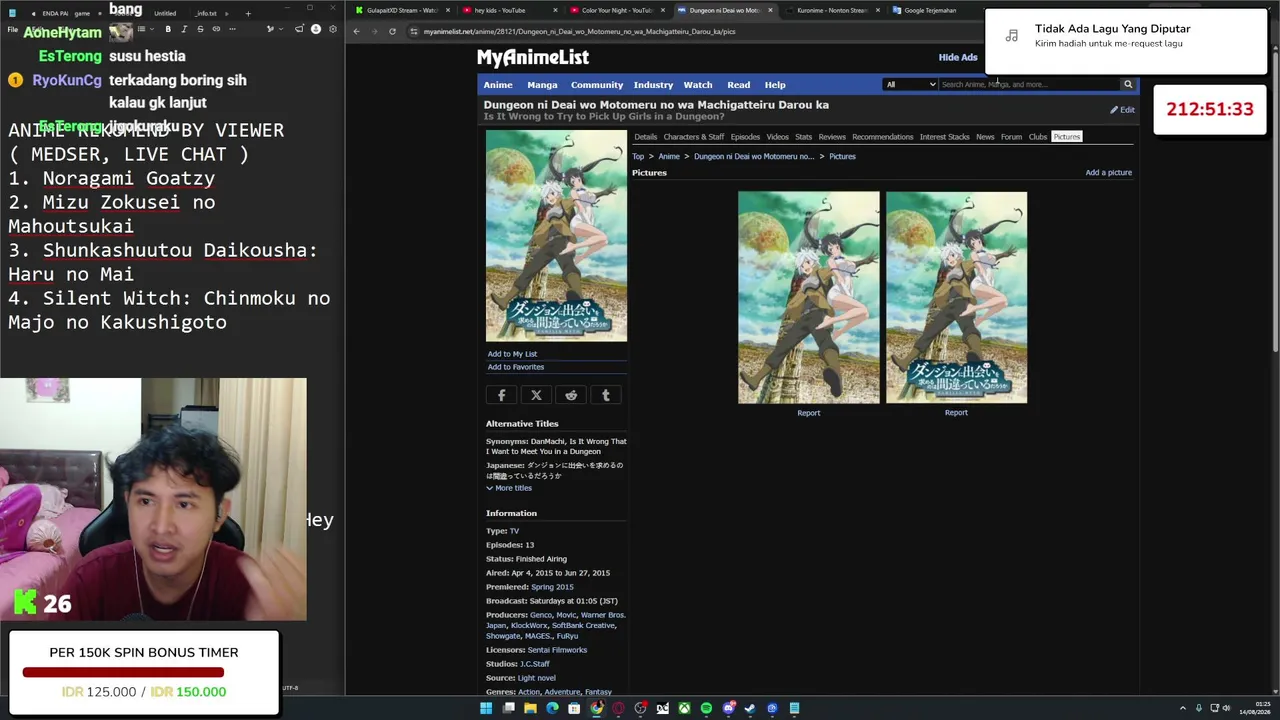Click the Add a picture link

(x=1109, y=173)
